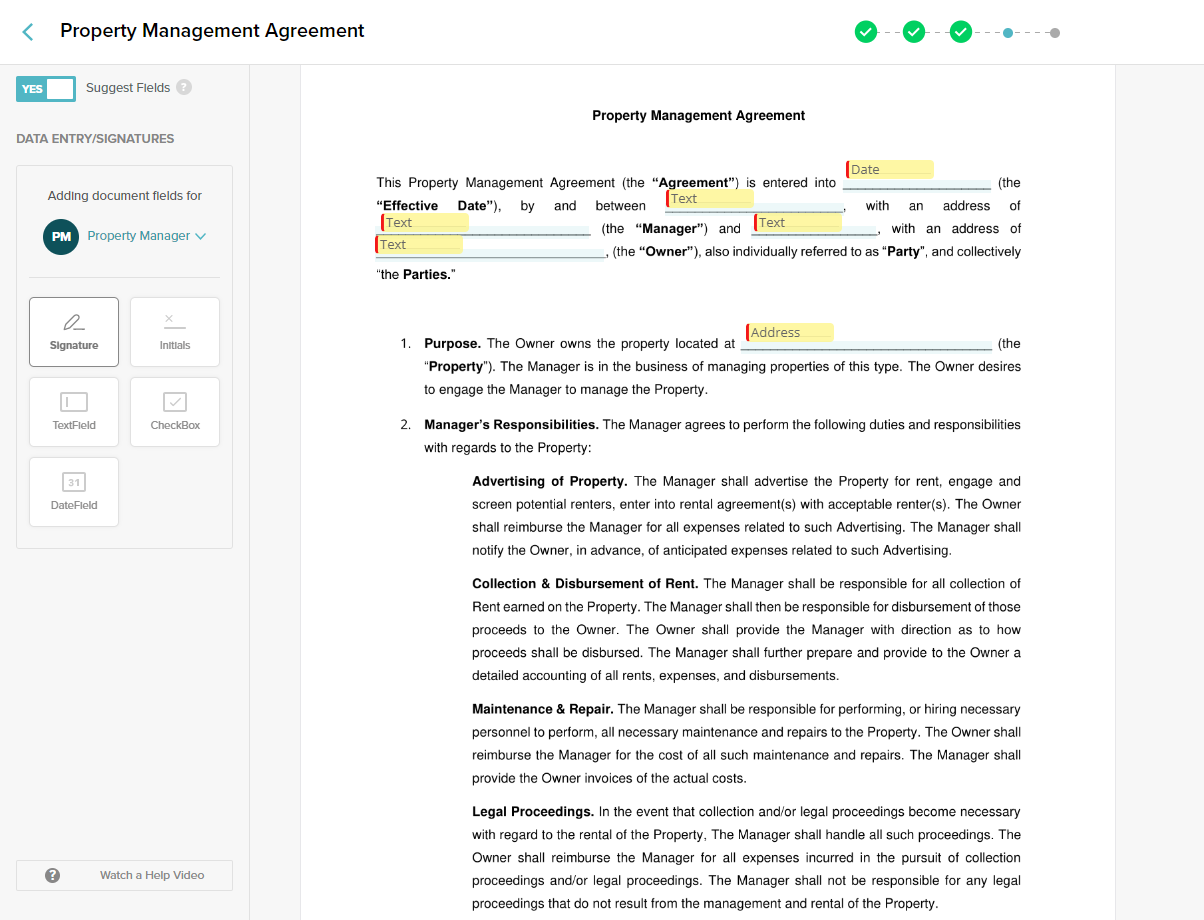Click the third green checkmark step

pyautogui.click(x=960, y=31)
